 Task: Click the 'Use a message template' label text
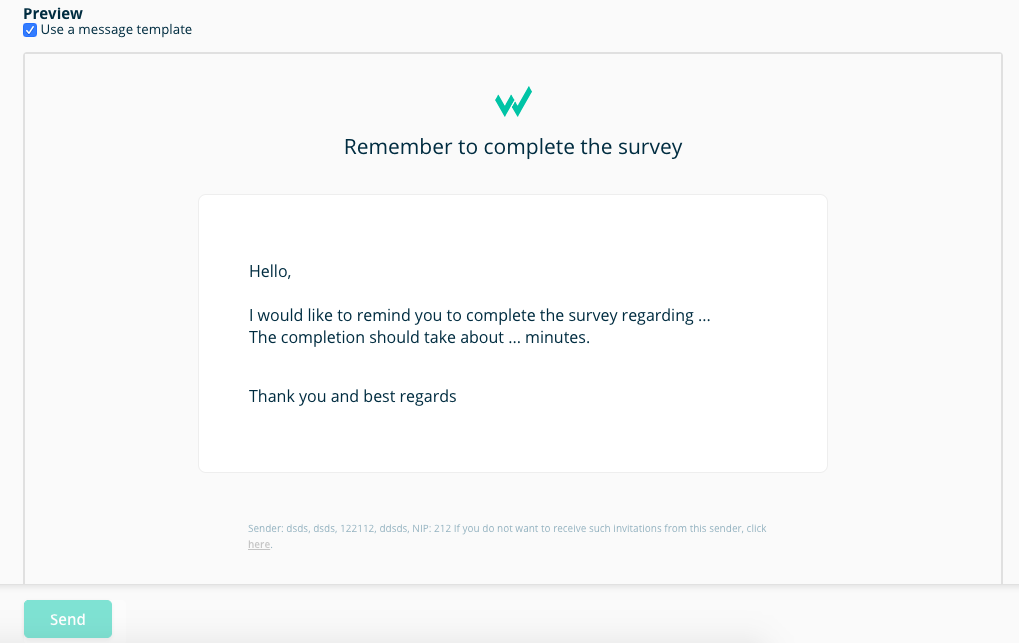tap(116, 30)
